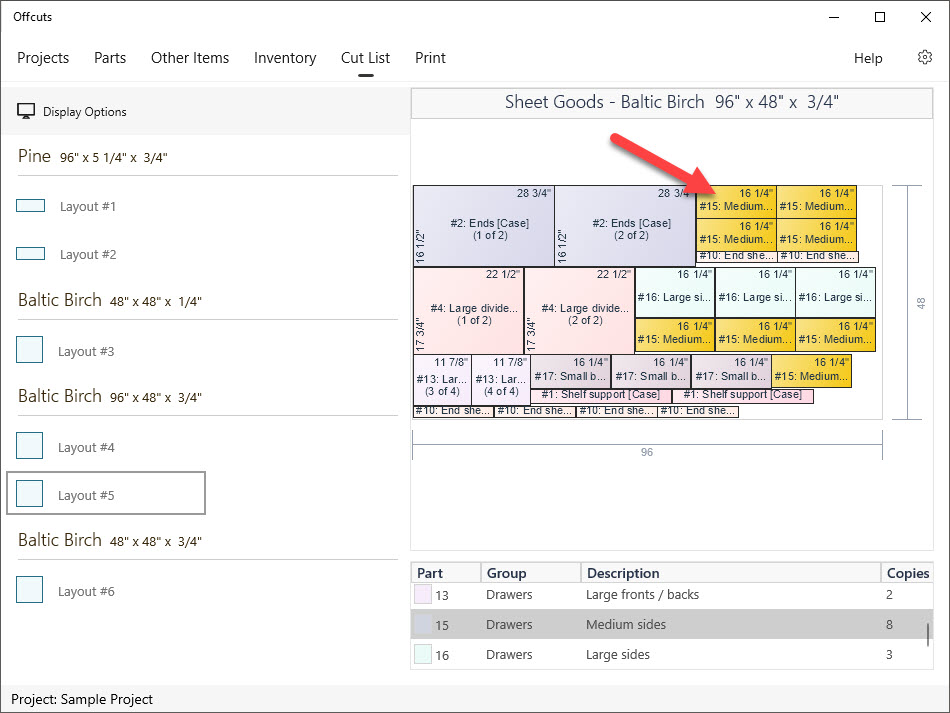950x713 pixels.
Task: Choose Layout #2 text entry
Action: [x=88, y=254]
